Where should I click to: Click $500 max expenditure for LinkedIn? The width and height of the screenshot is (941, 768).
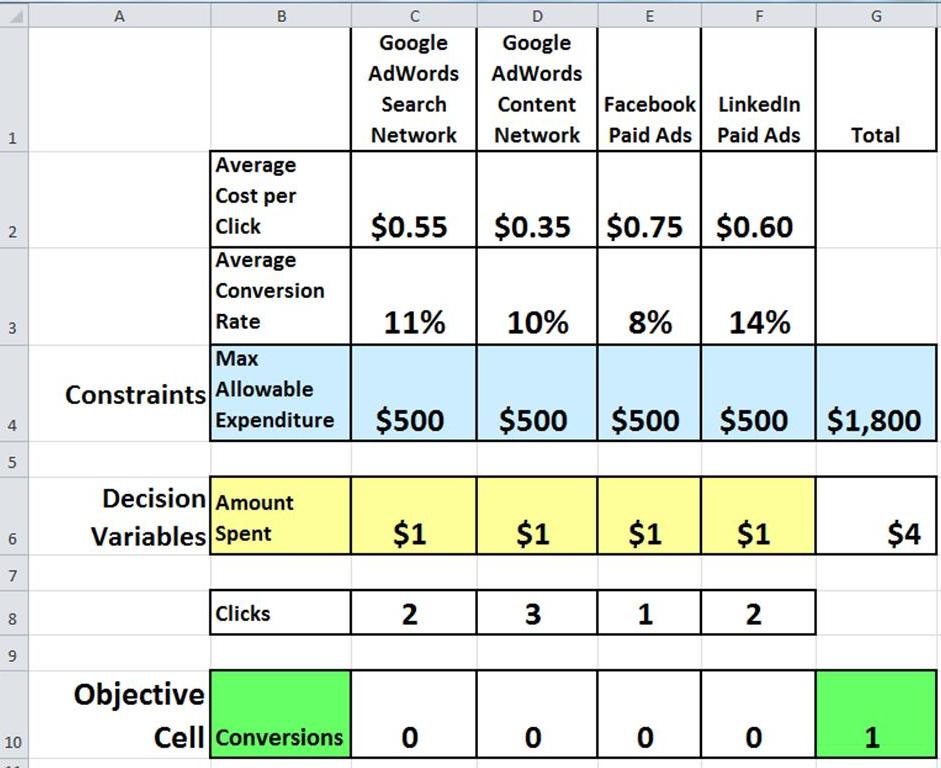coord(759,394)
